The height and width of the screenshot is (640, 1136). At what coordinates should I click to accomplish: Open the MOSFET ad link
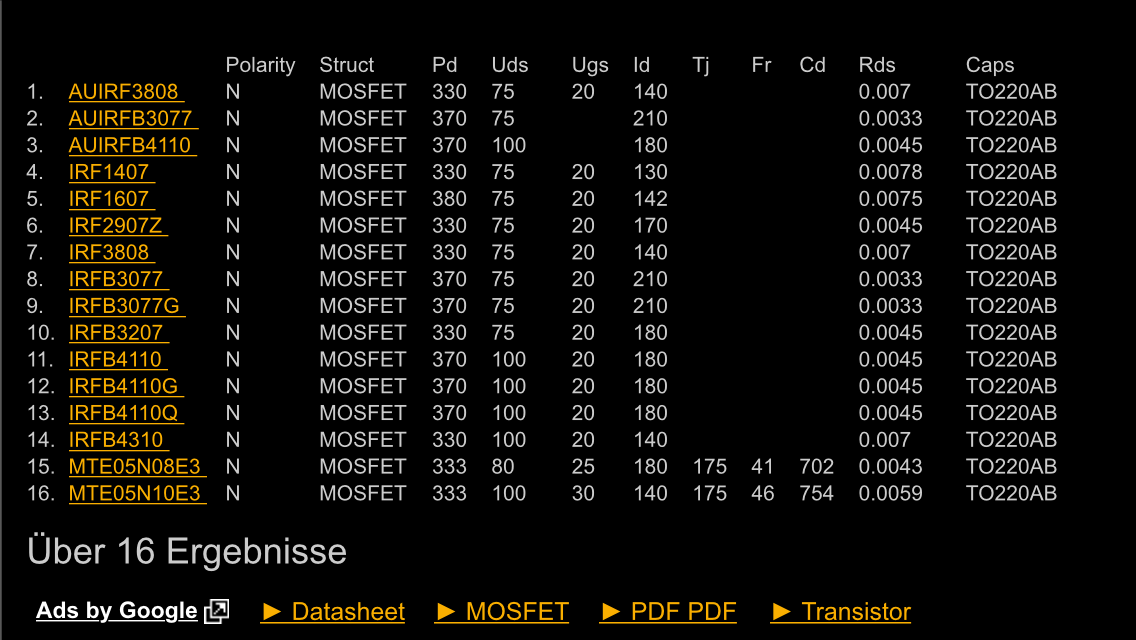503,612
